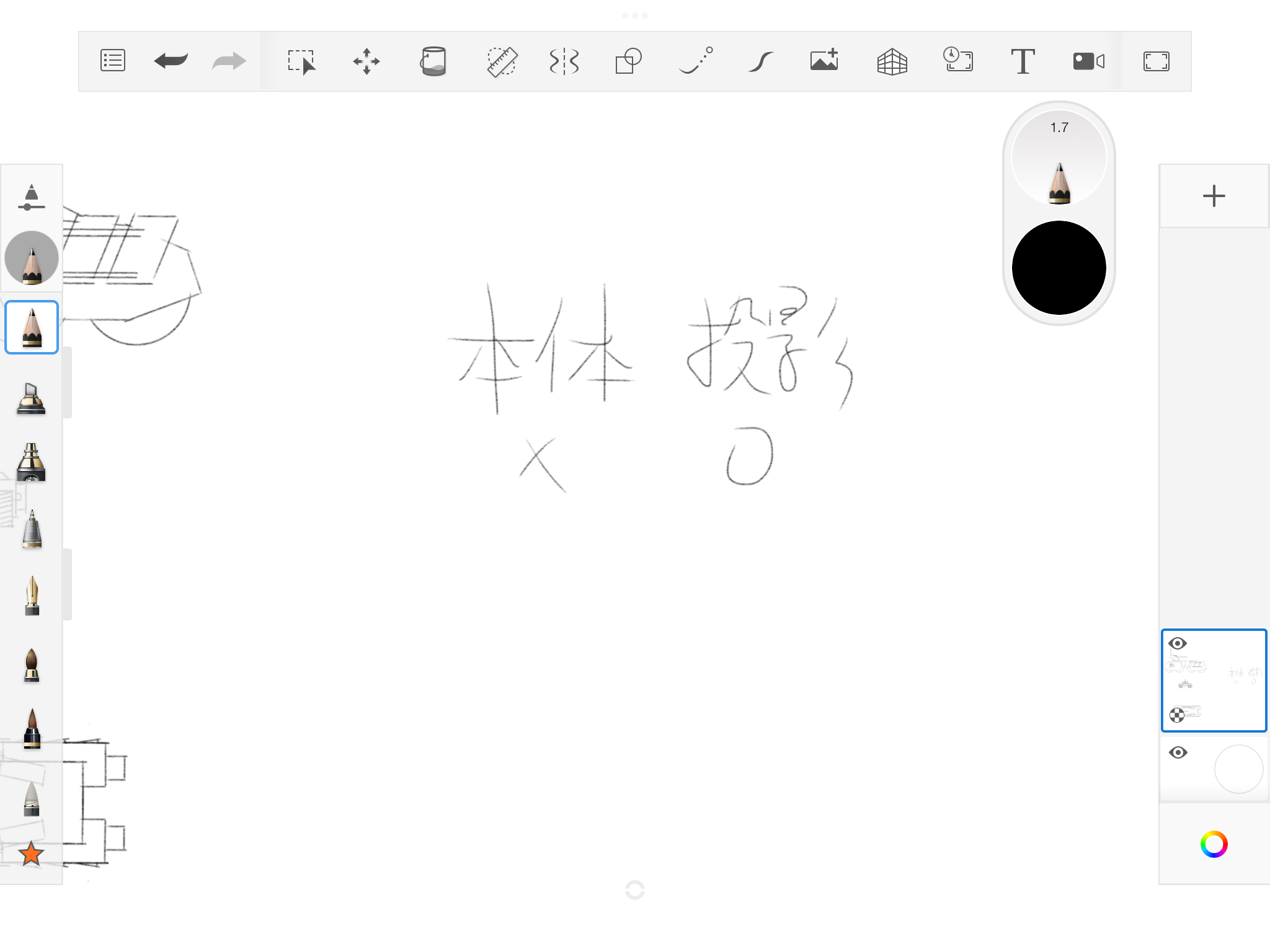Image resolution: width=1270 pixels, height=952 pixels.
Task: Open the color wheel editor
Action: [x=1214, y=844]
